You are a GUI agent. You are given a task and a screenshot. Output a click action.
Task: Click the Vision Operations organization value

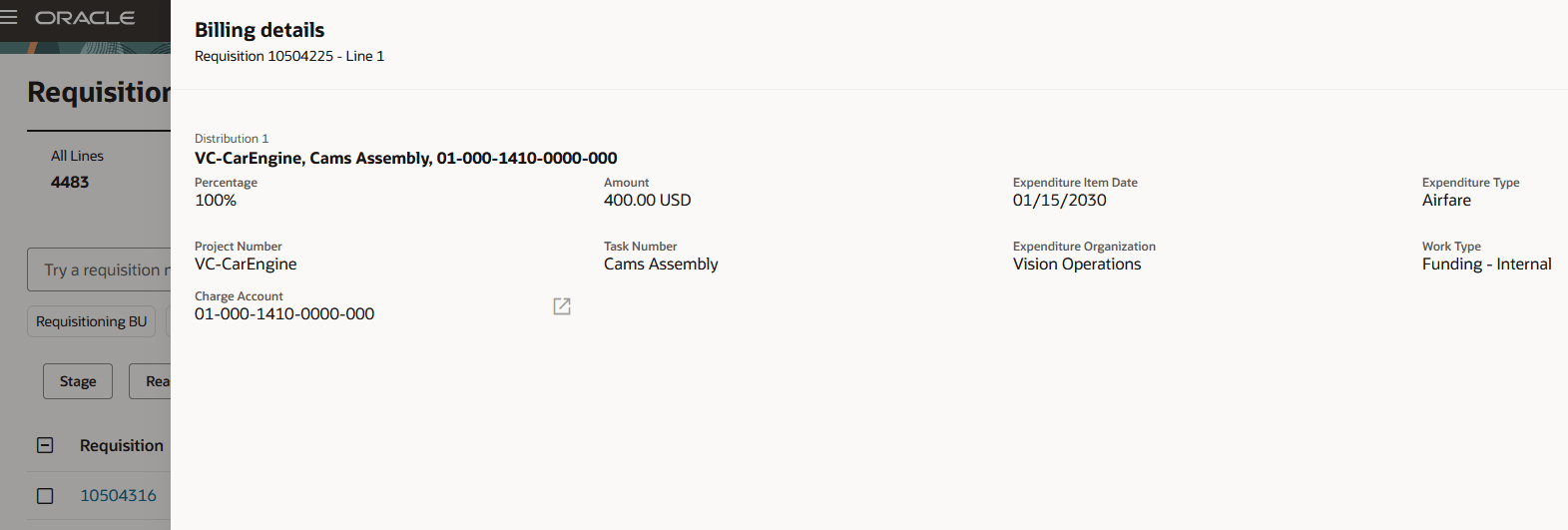click(x=1077, y=264)
